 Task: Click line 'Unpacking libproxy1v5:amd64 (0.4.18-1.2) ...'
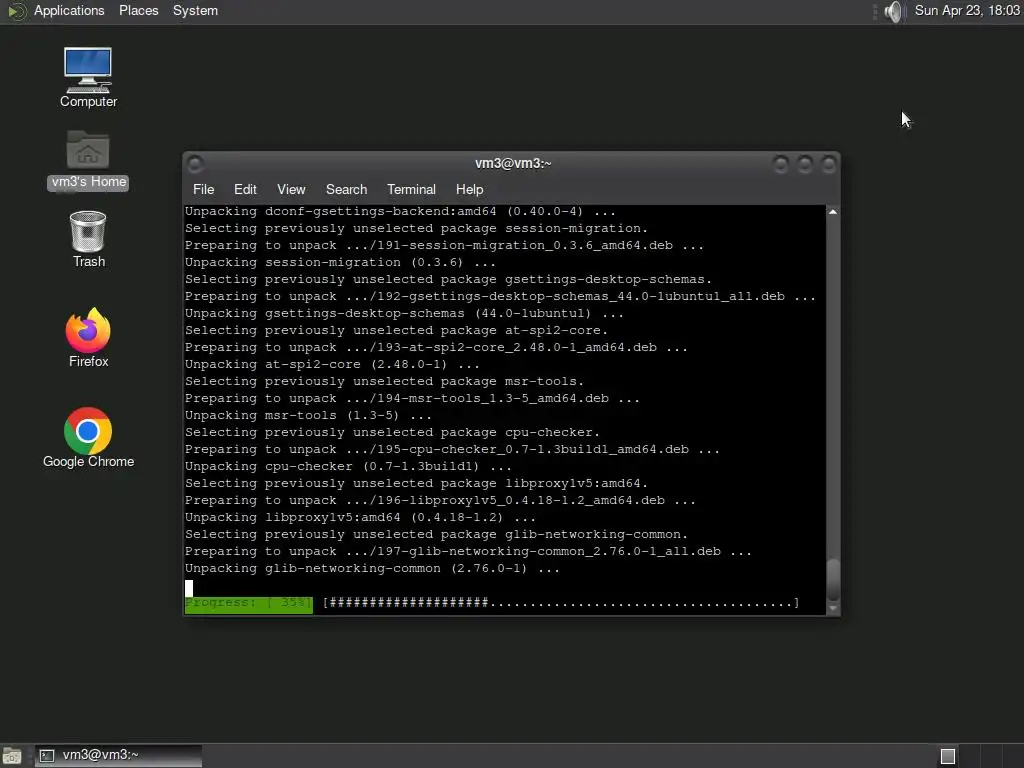tap(360, 517)
